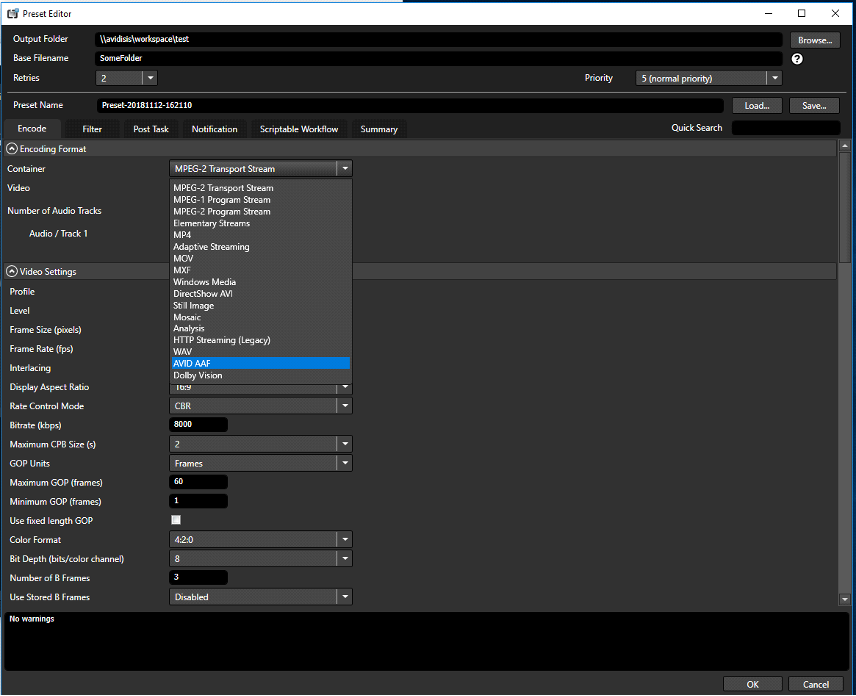
Task: Click the Bitrate (kbps) 8000 field
Action: click(199, 424)
